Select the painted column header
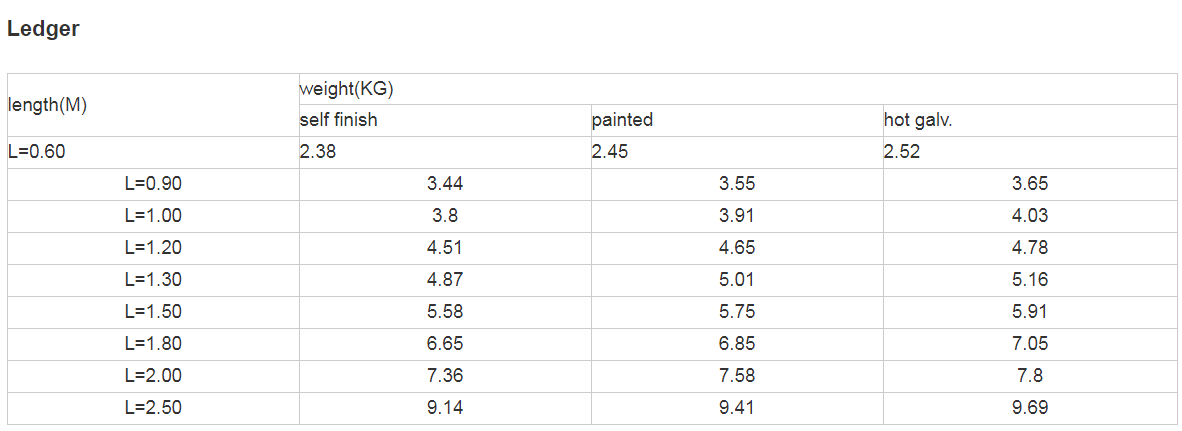The width and height of the screenshot is (1182, 431). pos(737,121)
